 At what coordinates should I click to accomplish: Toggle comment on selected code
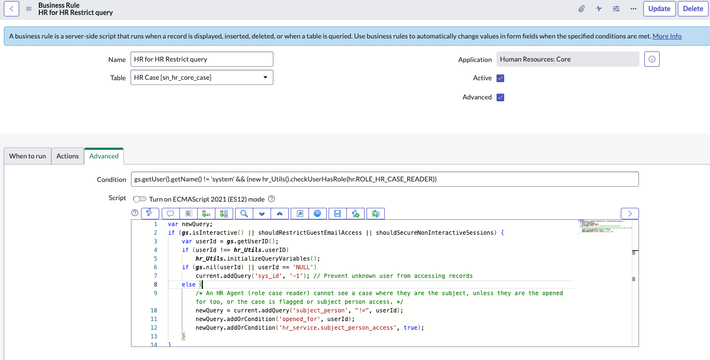click(170, 213)
